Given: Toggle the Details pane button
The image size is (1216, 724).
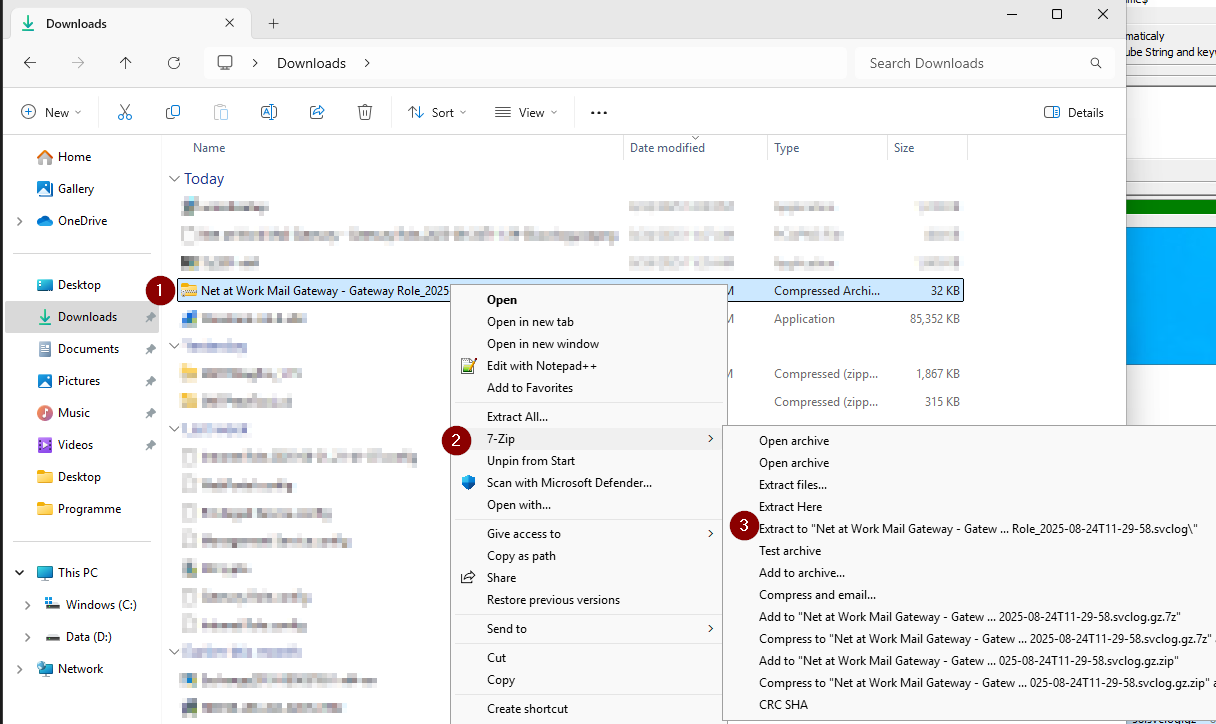Looking at the screenshot, I should [1073, 113].
